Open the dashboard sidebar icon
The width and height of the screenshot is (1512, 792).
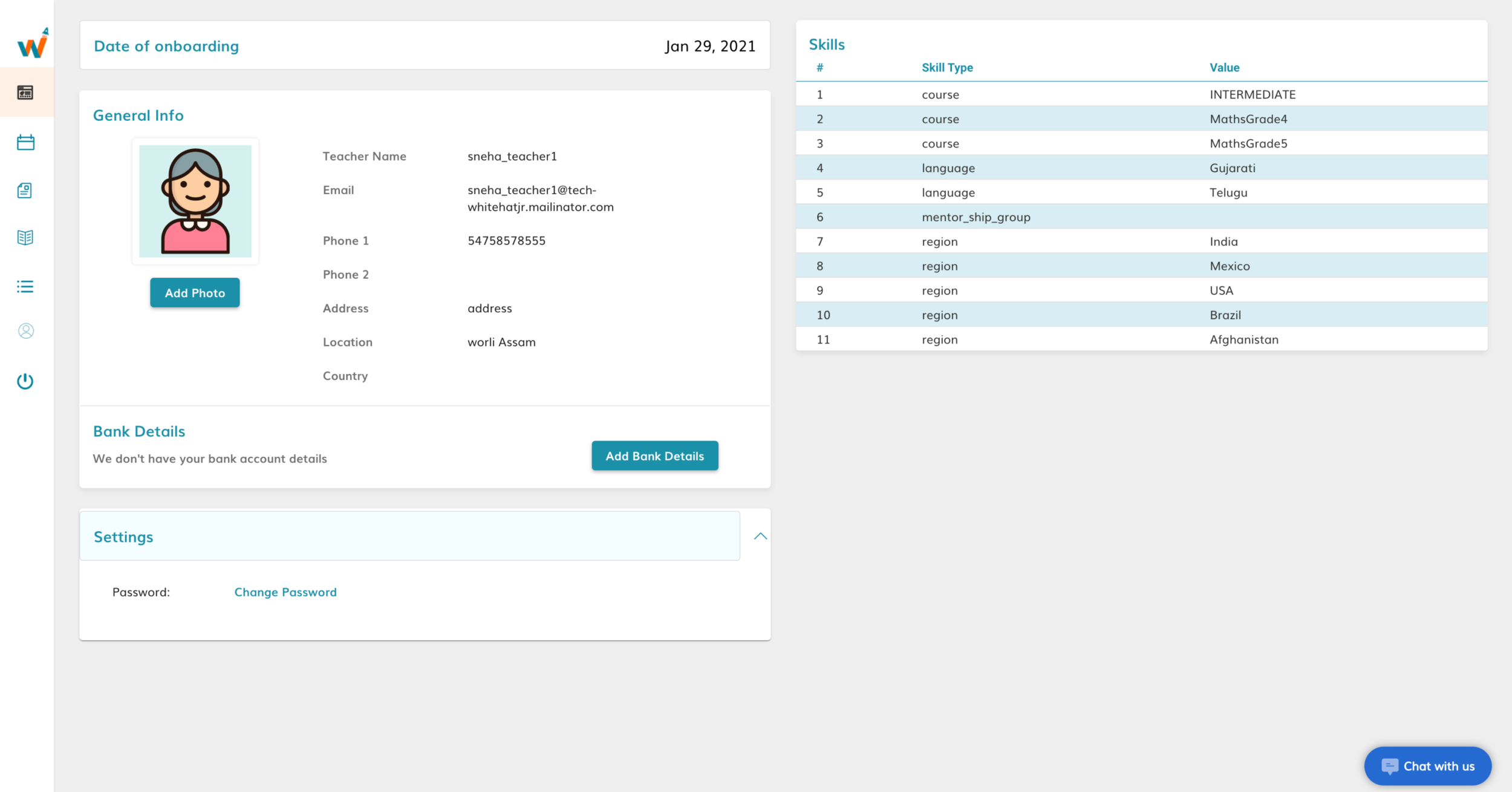[25, 93]
